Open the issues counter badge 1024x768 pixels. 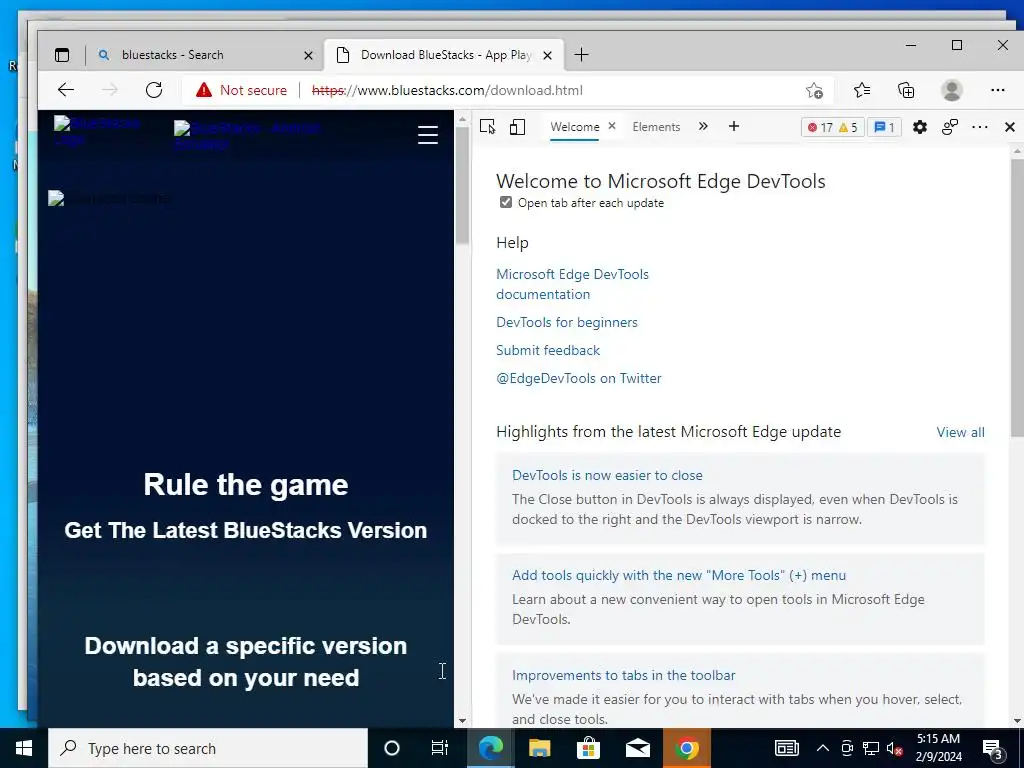tap(885, 127)
